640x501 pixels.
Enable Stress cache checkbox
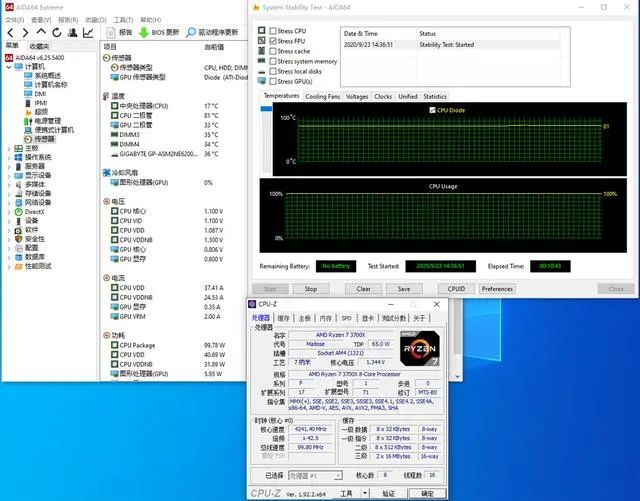coord(273,51)
